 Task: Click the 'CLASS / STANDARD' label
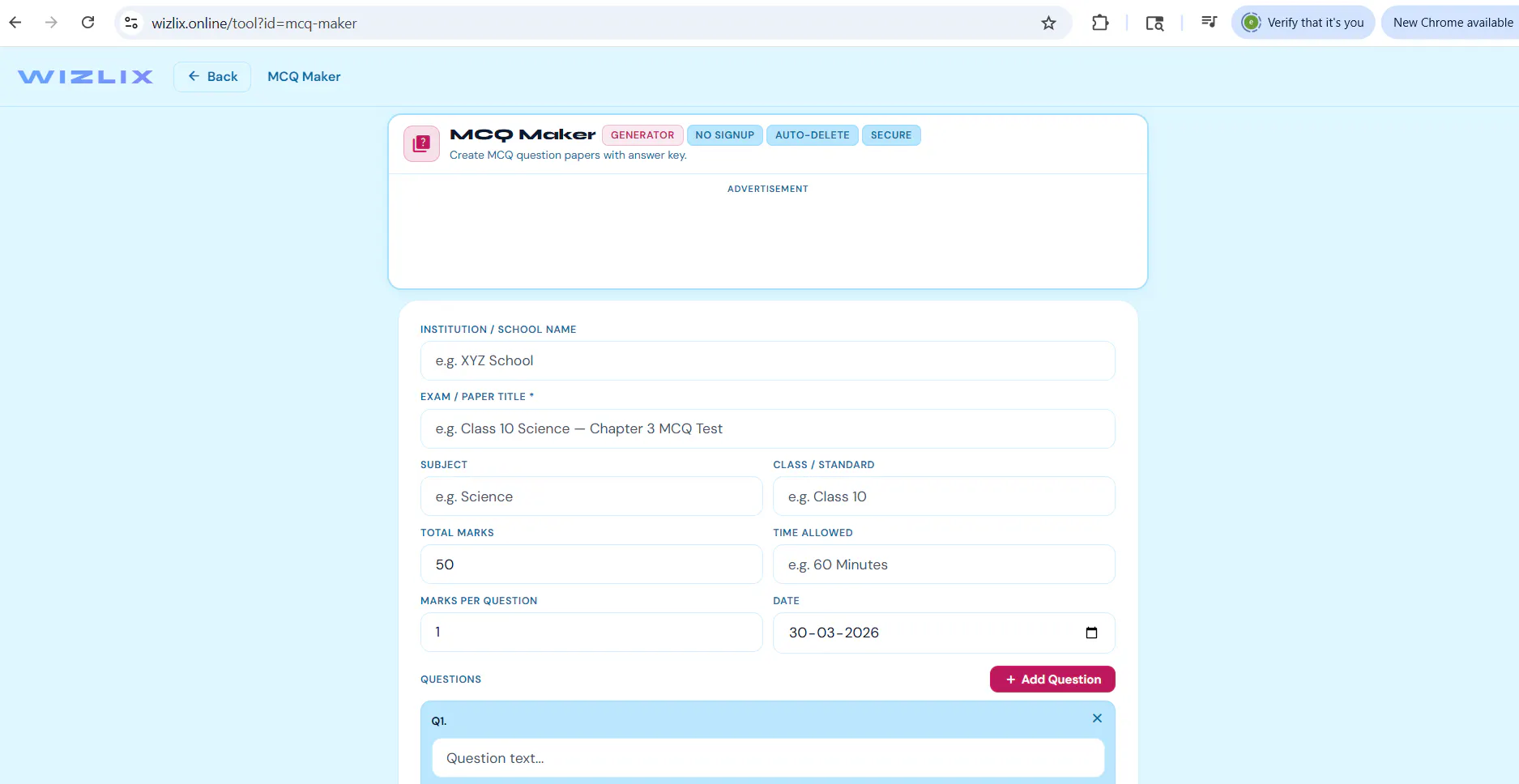pos(824,465)
